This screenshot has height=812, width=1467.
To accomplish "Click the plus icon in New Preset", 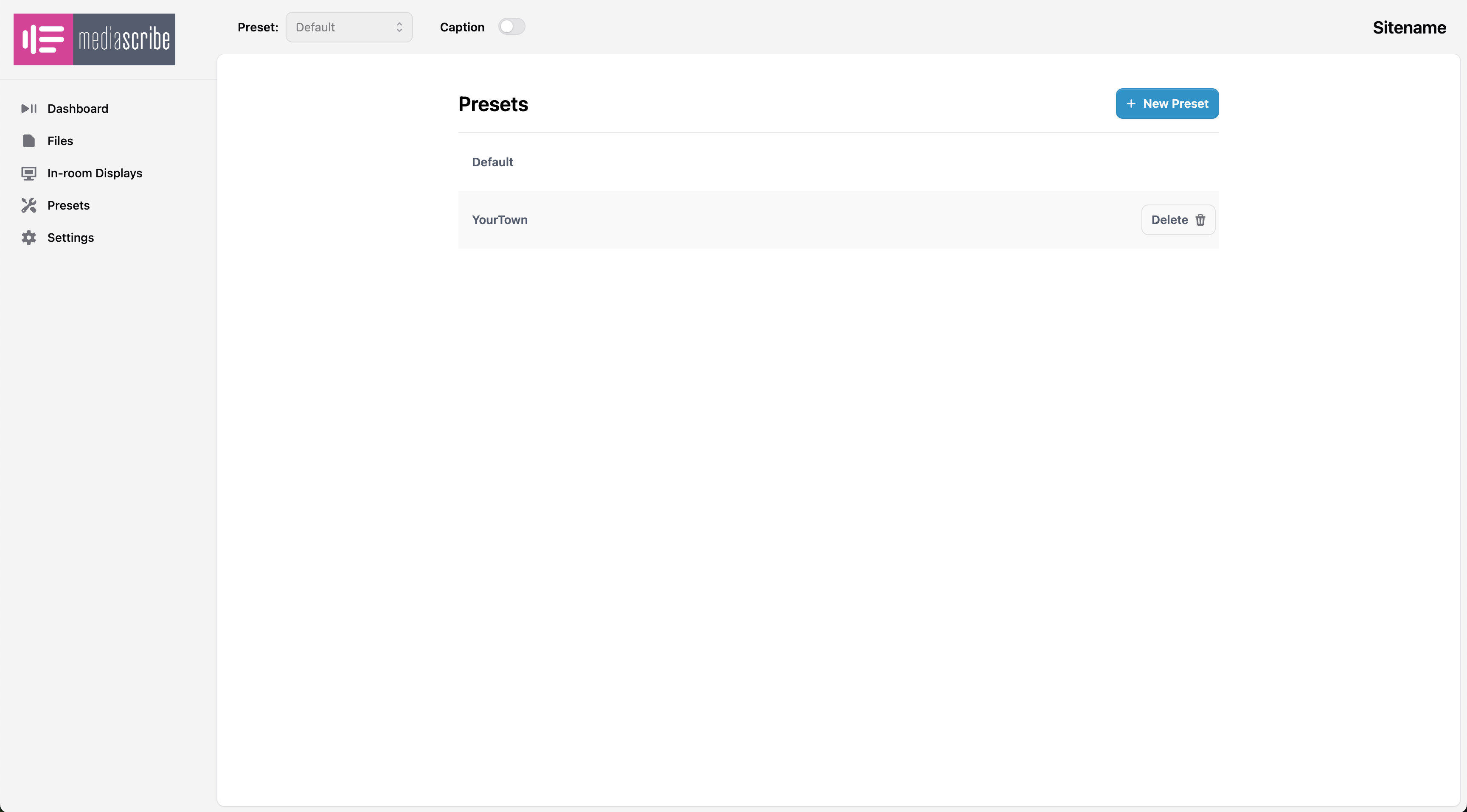I will point(1131,104).
